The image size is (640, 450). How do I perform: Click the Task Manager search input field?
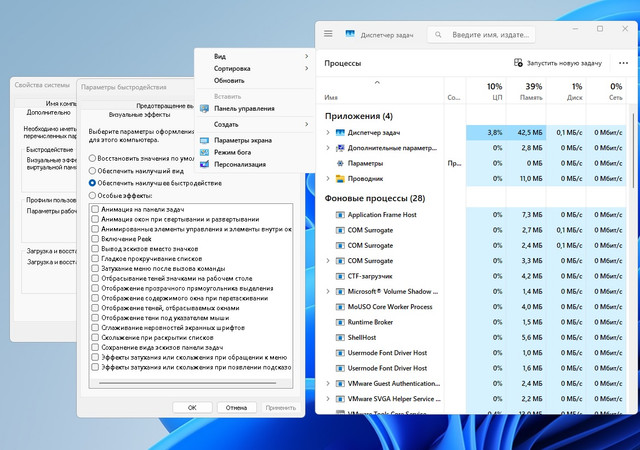481,35
